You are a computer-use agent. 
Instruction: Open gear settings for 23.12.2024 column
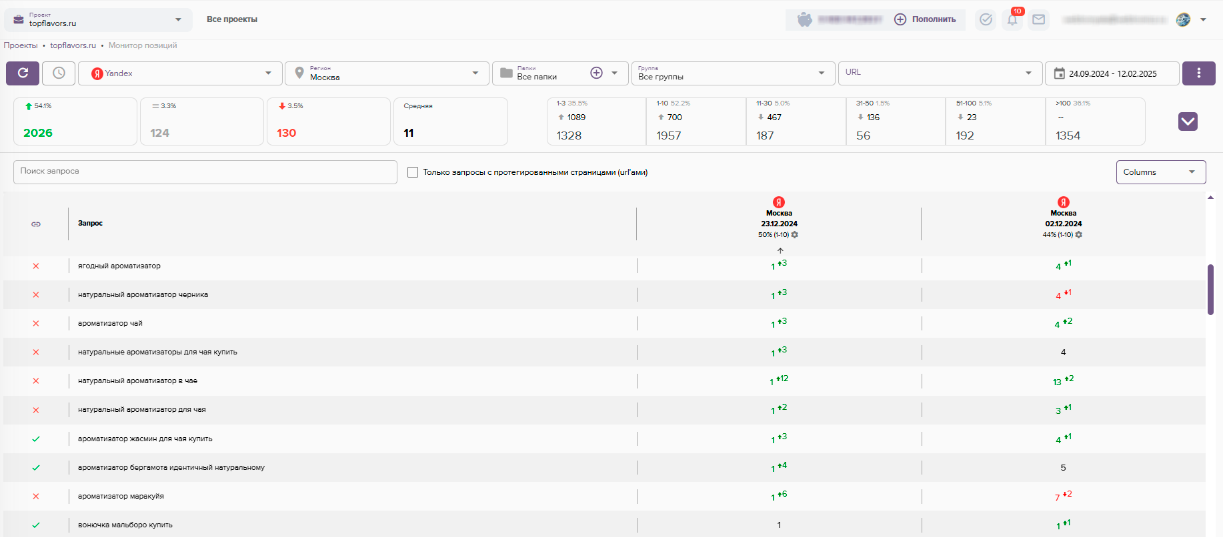coord(794,235)
